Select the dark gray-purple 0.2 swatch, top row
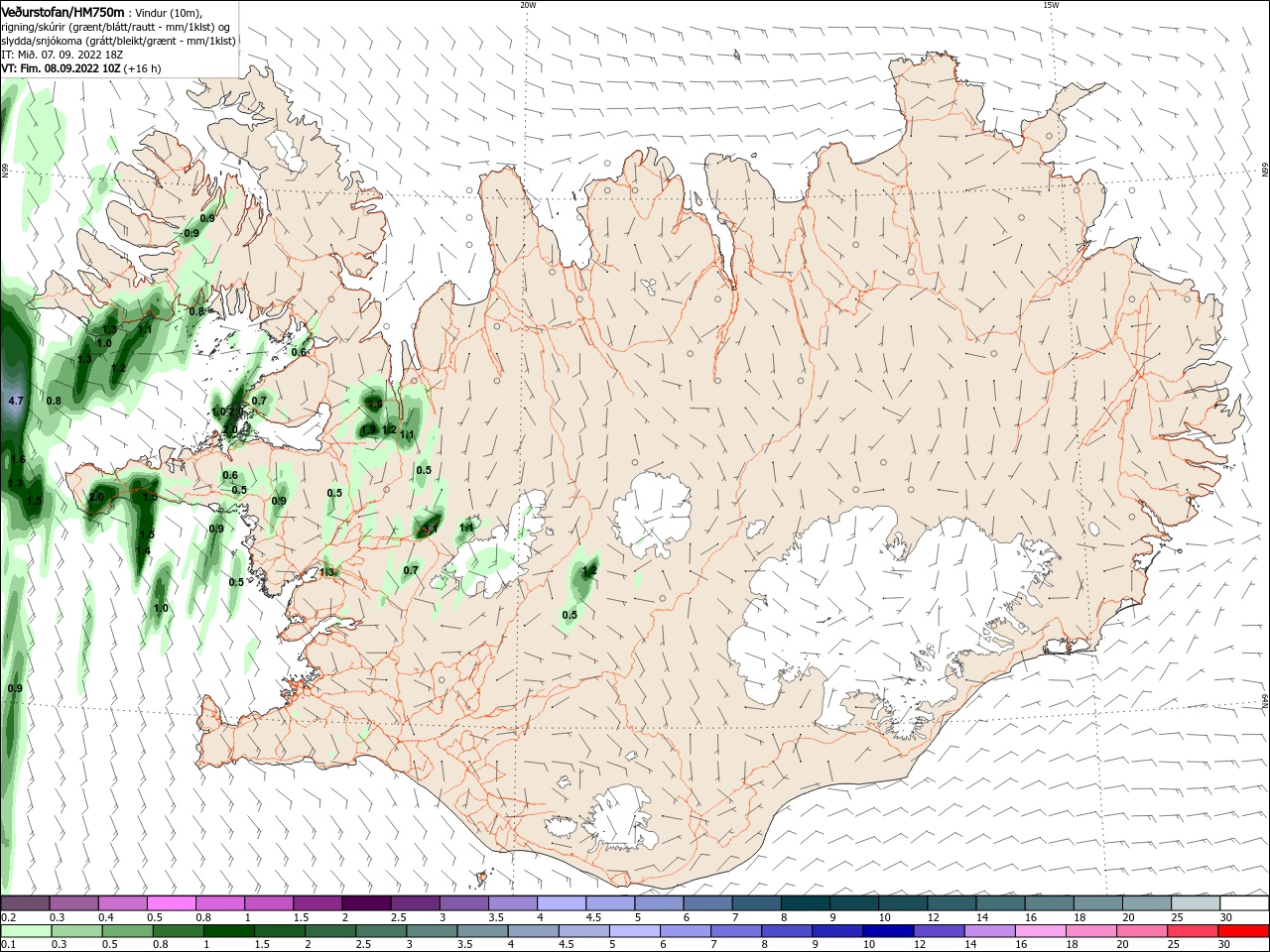The width and height of the screenshot is (1270, 952). point(25,903)
